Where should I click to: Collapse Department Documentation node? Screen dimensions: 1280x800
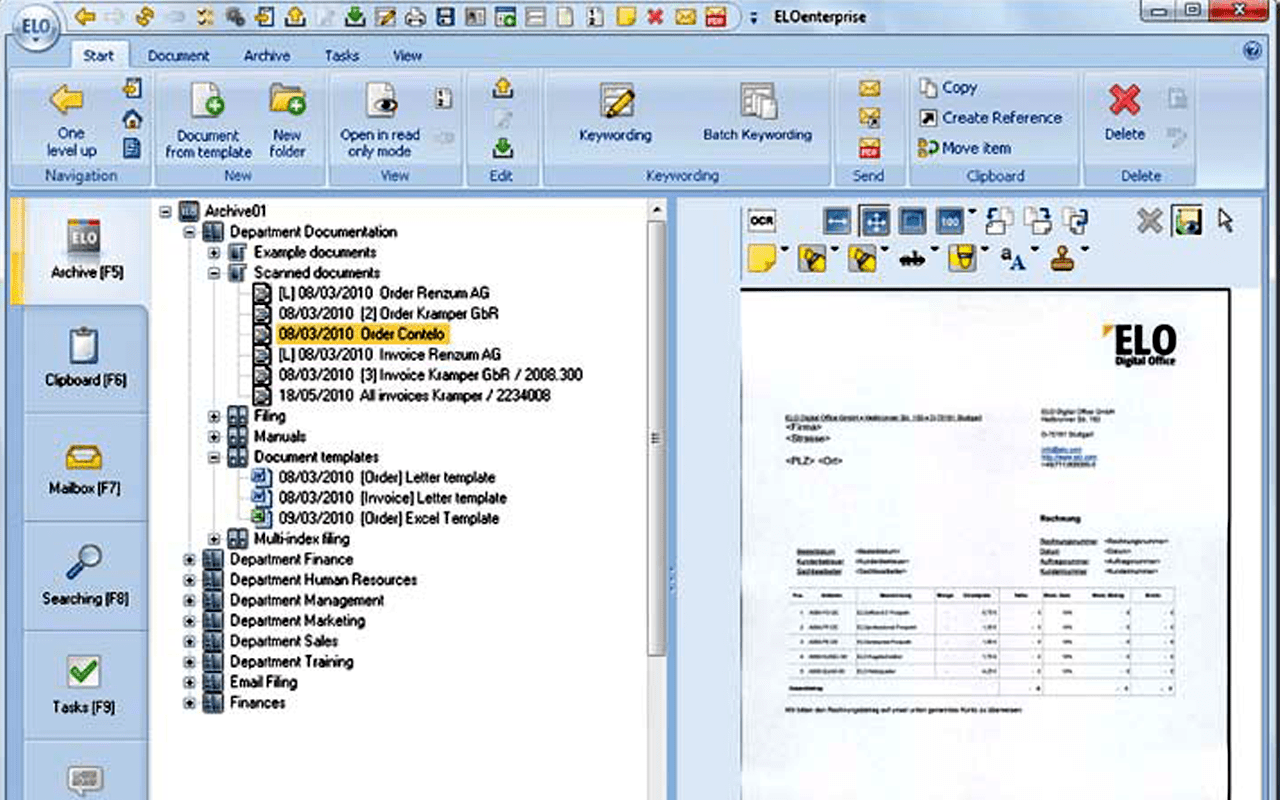click(x=189, y=232)
